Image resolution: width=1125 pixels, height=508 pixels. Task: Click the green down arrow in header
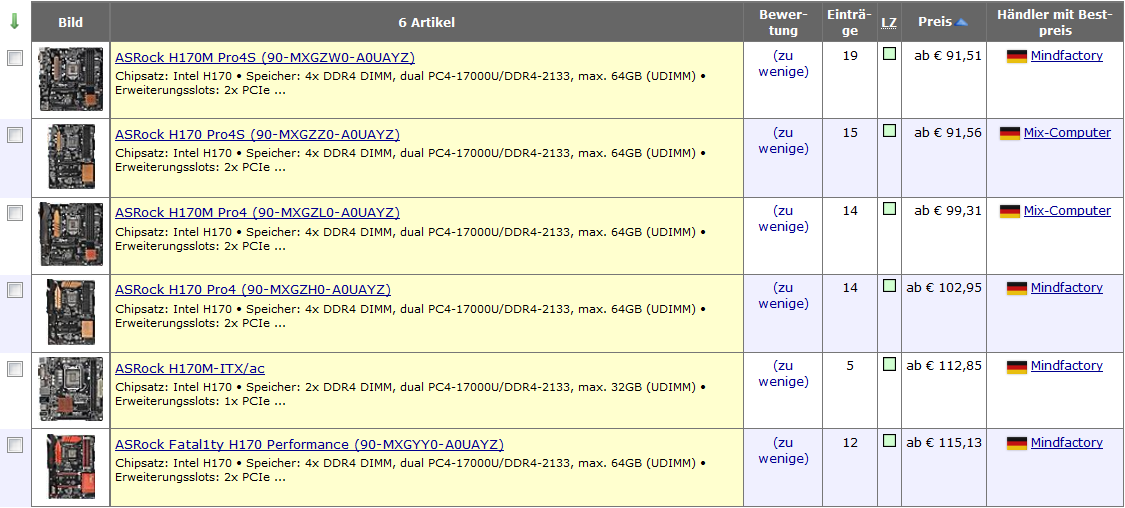(14, 22)
